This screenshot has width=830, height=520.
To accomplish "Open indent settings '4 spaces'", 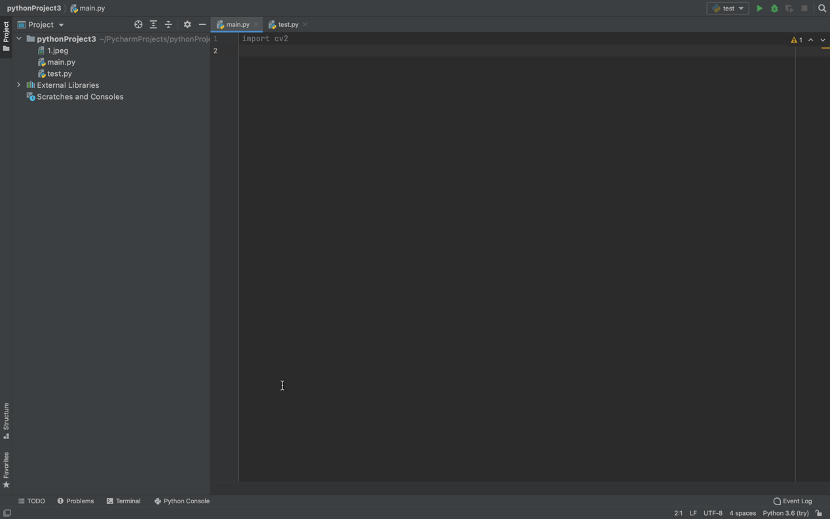I will [x=743, y=513].
